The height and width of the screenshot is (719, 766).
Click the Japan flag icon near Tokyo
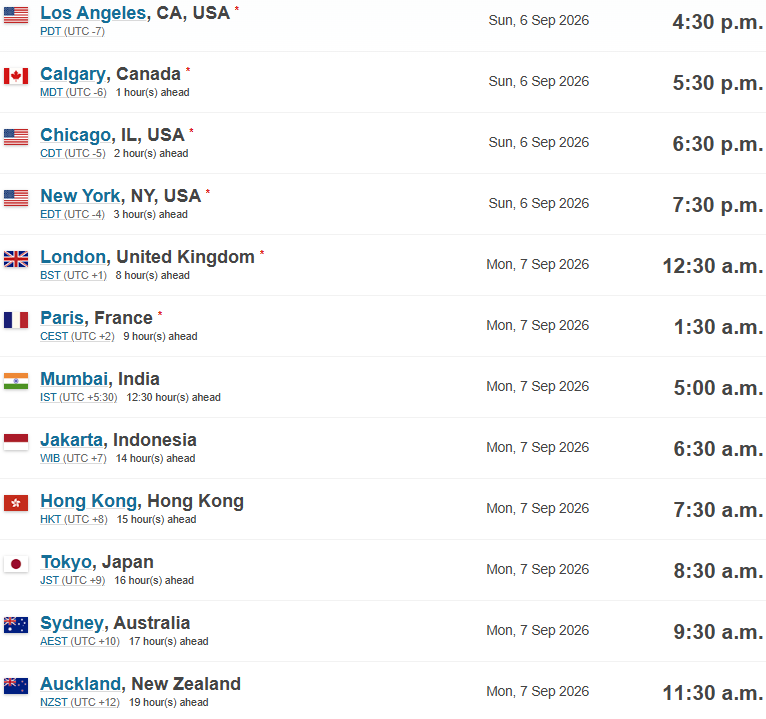(16, 565)
